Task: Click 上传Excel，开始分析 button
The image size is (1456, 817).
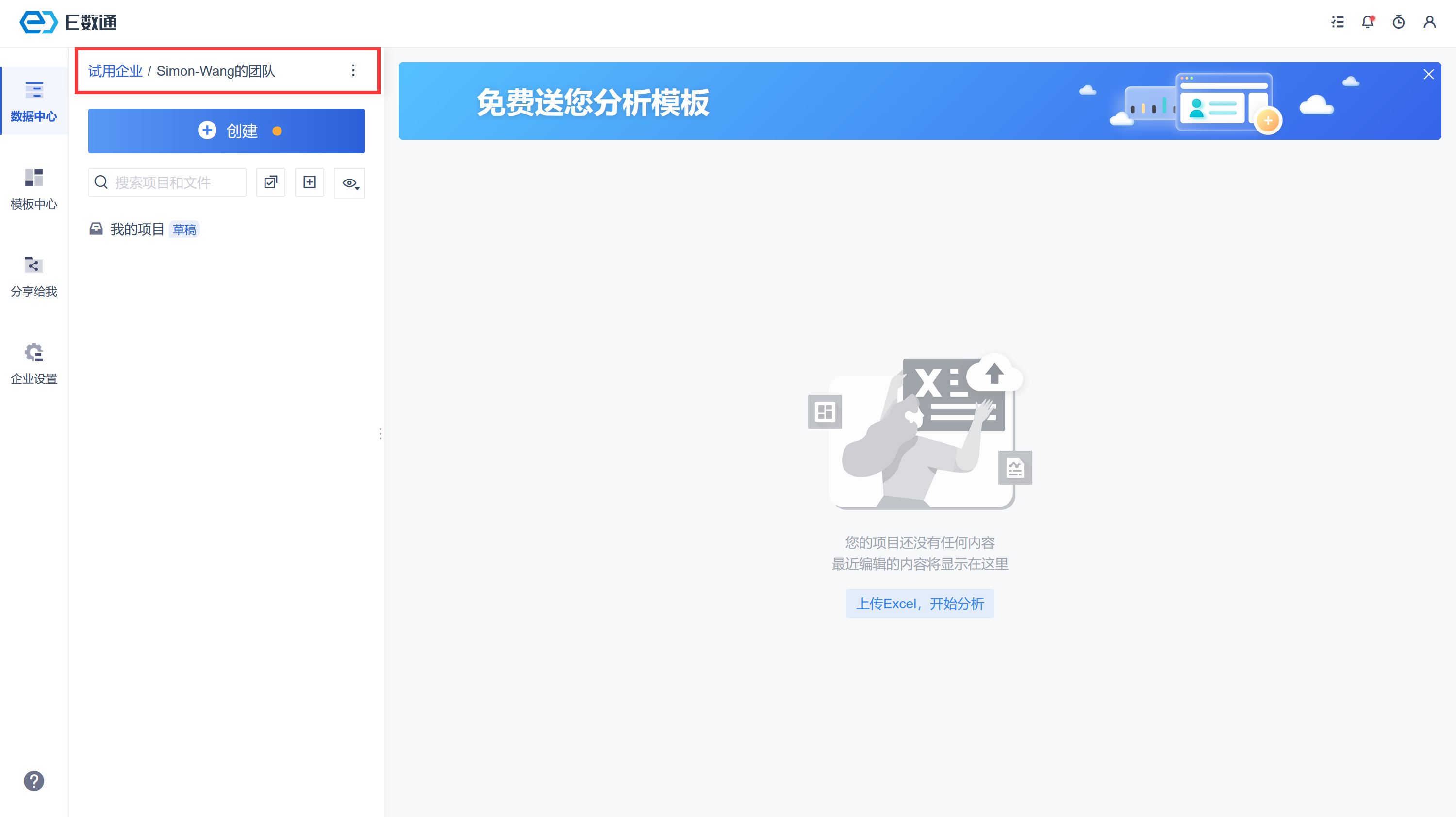Action: coord(920,604)
